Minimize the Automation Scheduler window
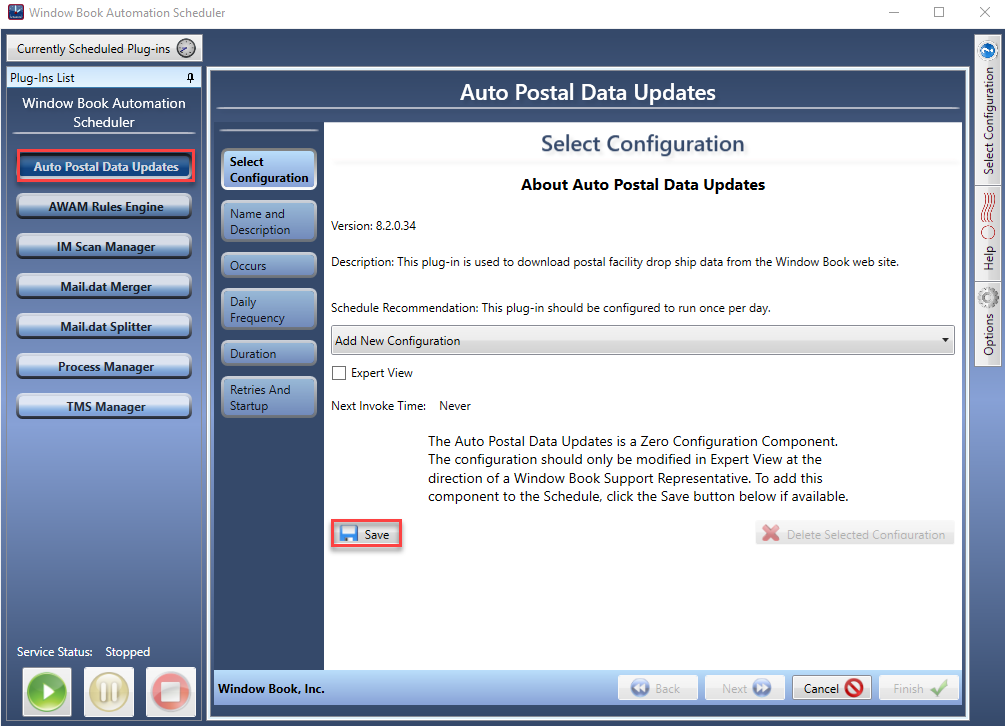Viewport: 1005px width, 726px height. (x=893, y=12)
